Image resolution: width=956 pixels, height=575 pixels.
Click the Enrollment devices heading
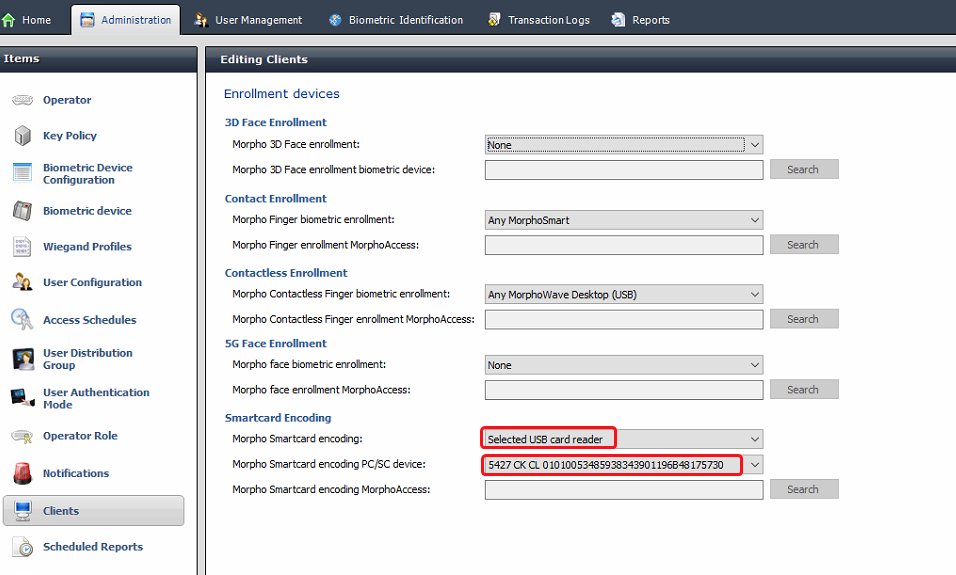click(x=282, y=93)
